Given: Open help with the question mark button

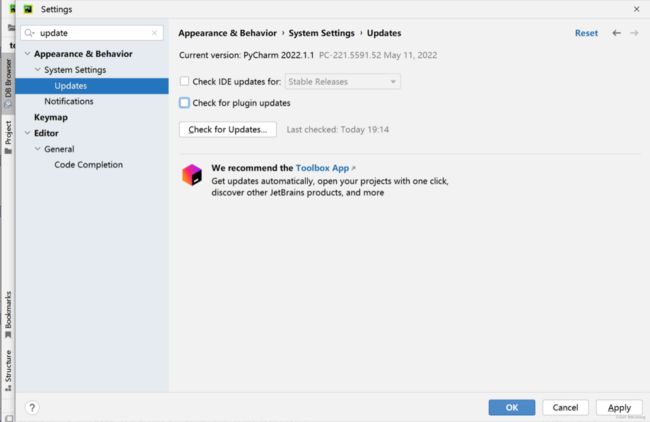Looking at the screenshot, I should click(x=32, y=407).
